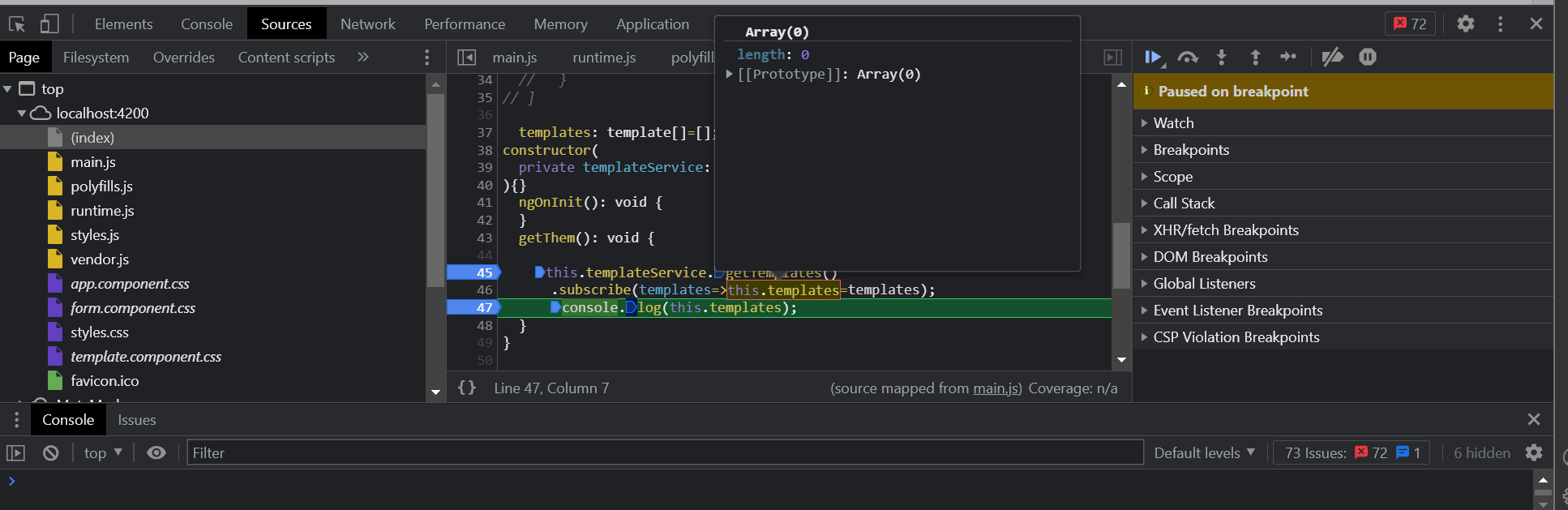Open styles.js in the file tree
This screenshot has width=1568, height=510.
point(95,234)
